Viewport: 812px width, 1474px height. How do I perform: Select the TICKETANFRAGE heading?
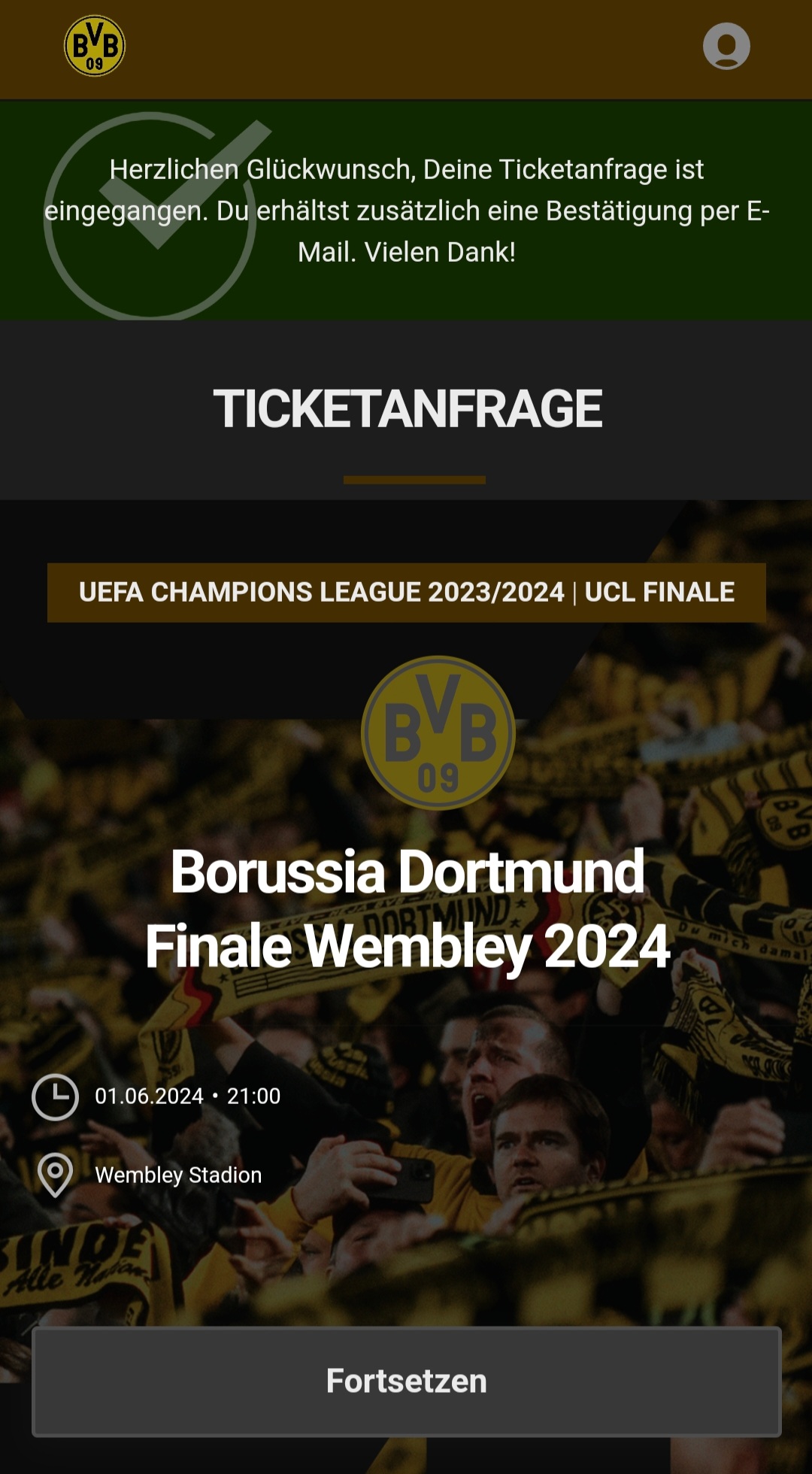[x=407, y=409]
